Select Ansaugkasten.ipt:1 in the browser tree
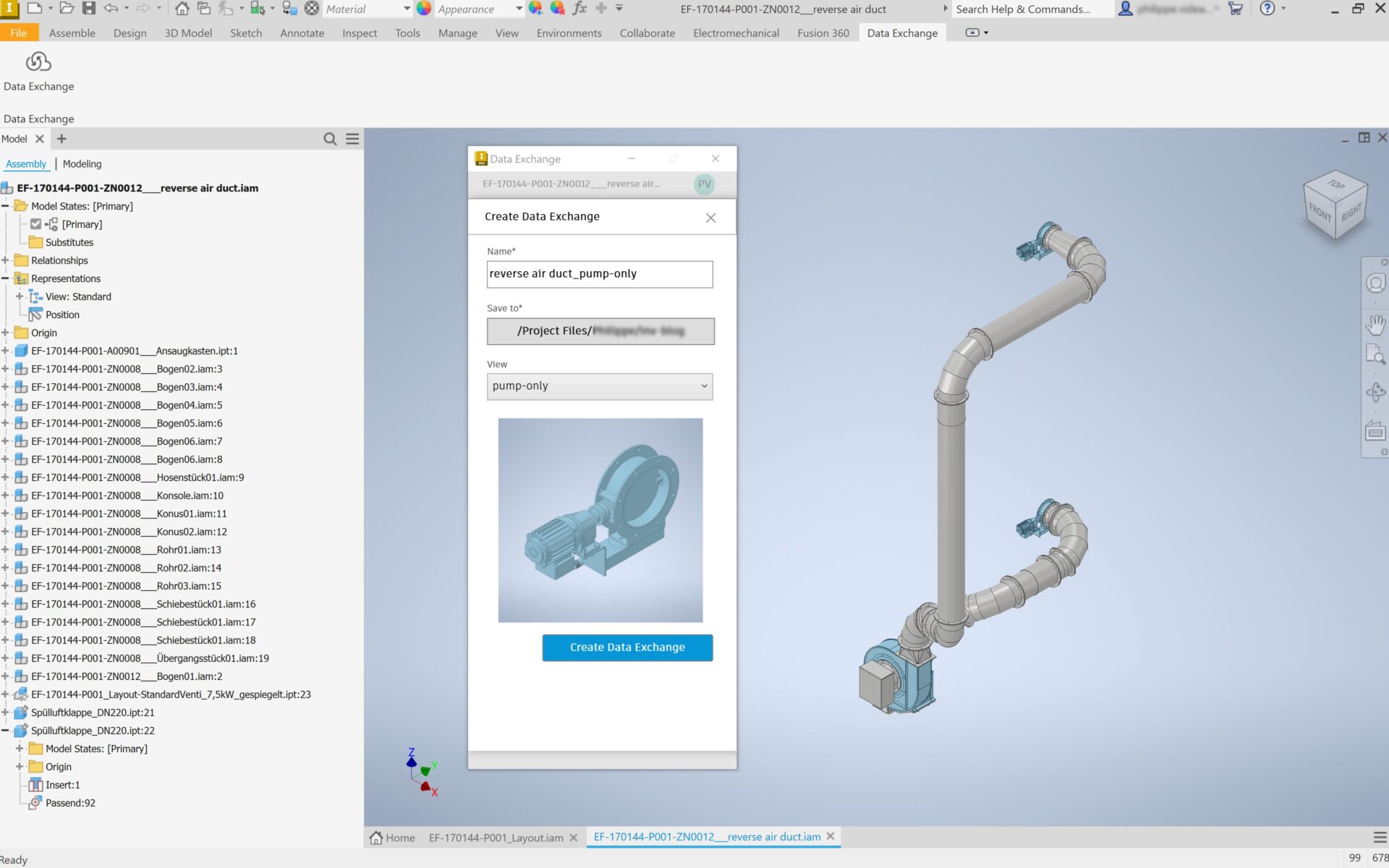Screen dimensions: 1389x868 [x=135, y=351]
